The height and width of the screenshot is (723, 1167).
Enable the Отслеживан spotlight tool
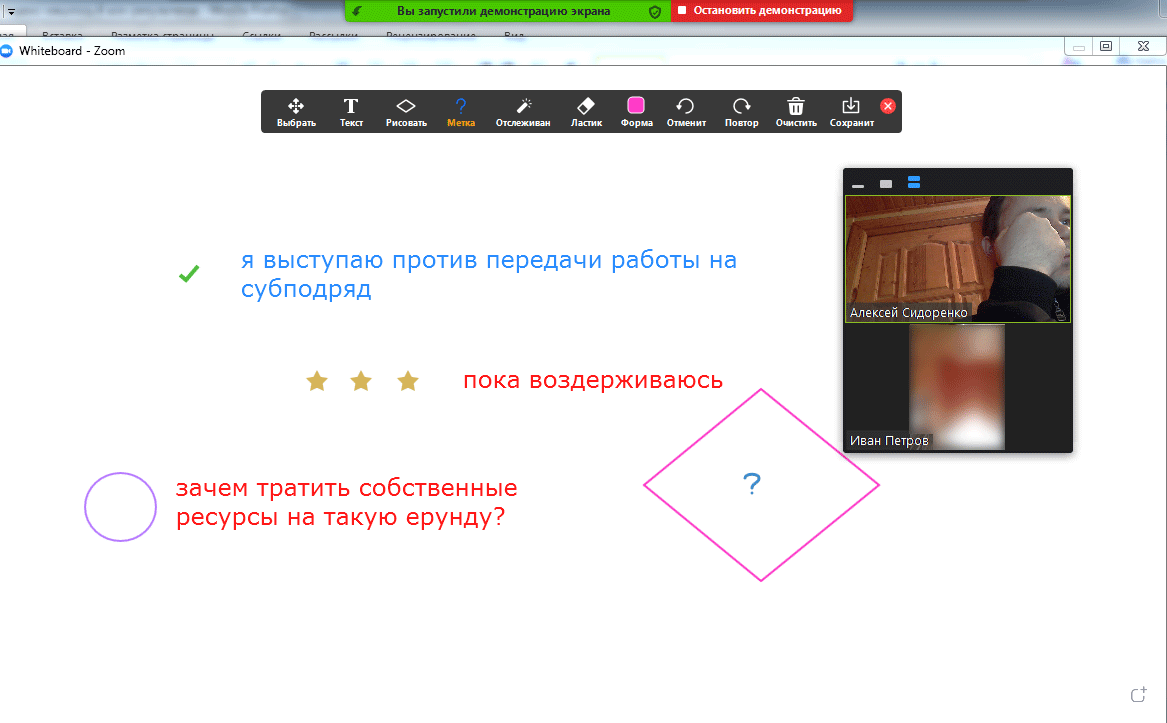click(x=523, y=112)
